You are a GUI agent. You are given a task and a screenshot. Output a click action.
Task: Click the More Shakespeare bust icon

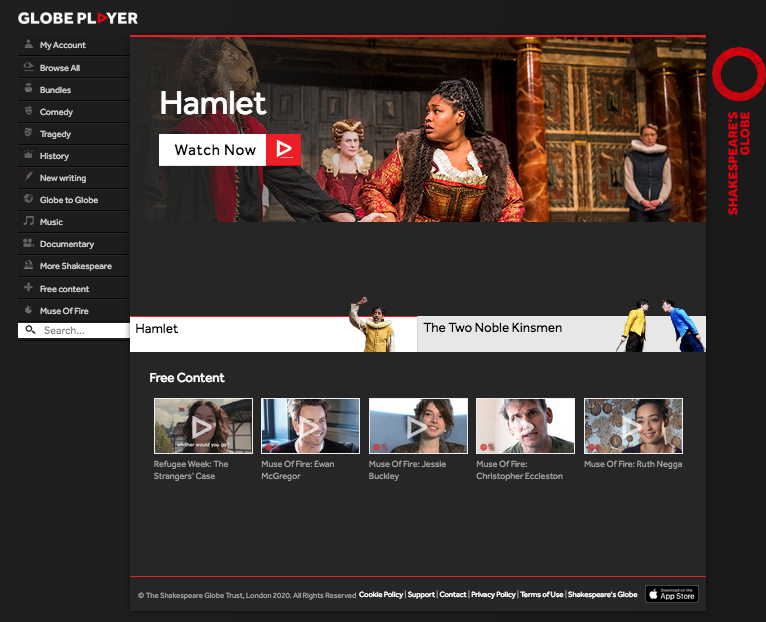click(29, 265)
